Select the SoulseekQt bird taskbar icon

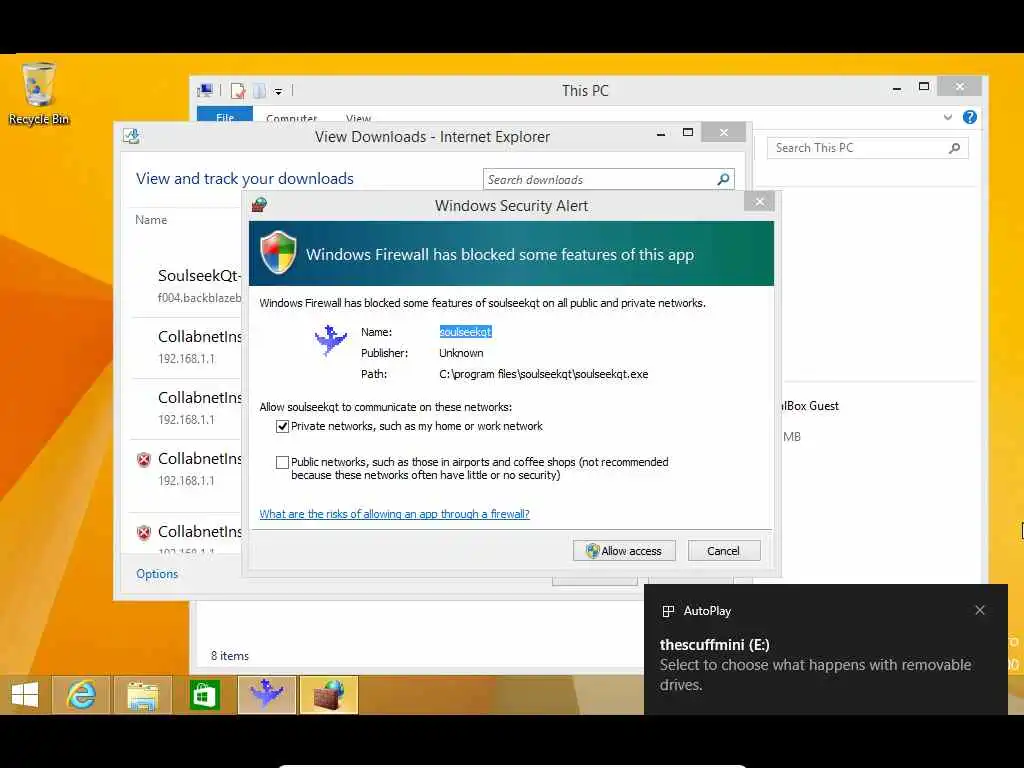click(x=266, y=694)
